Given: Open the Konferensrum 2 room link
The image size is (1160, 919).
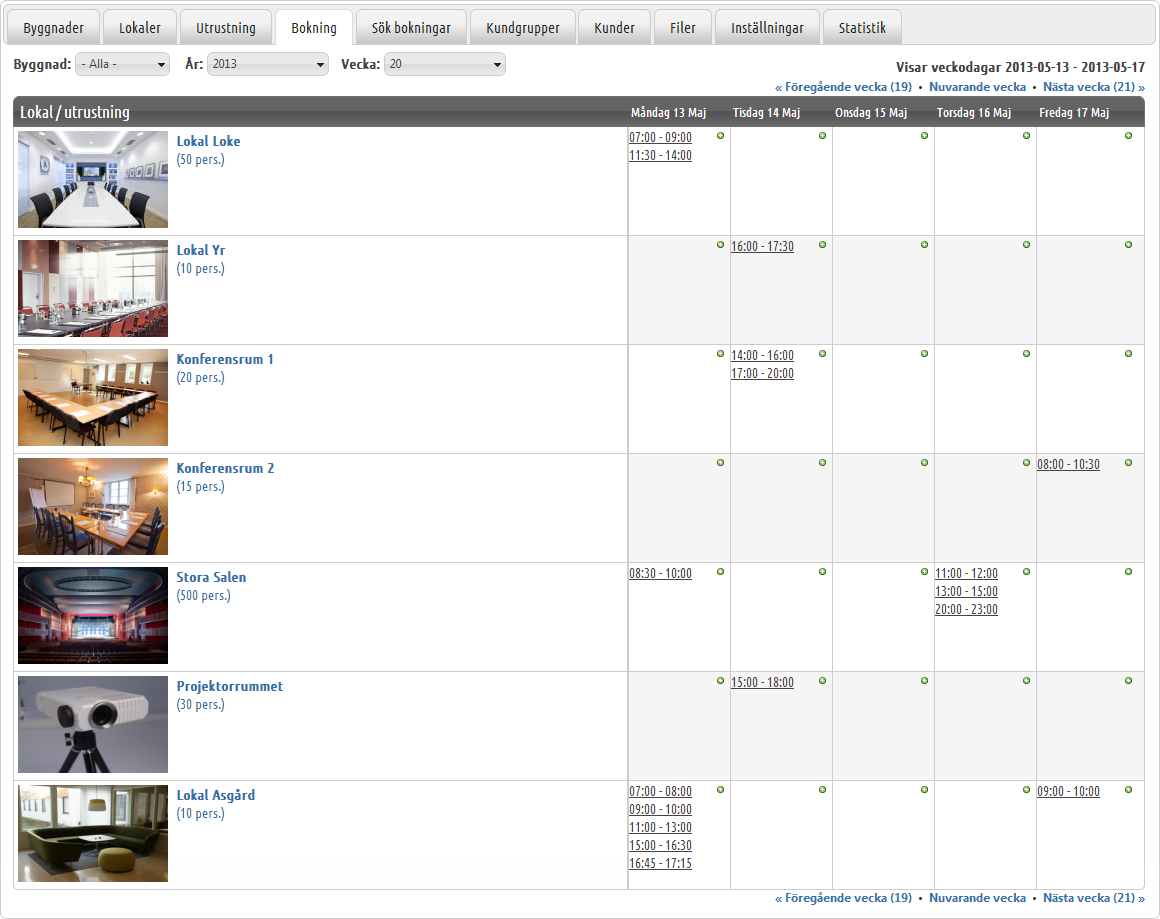Looking at the screenshot, I should tap(225, 468).
